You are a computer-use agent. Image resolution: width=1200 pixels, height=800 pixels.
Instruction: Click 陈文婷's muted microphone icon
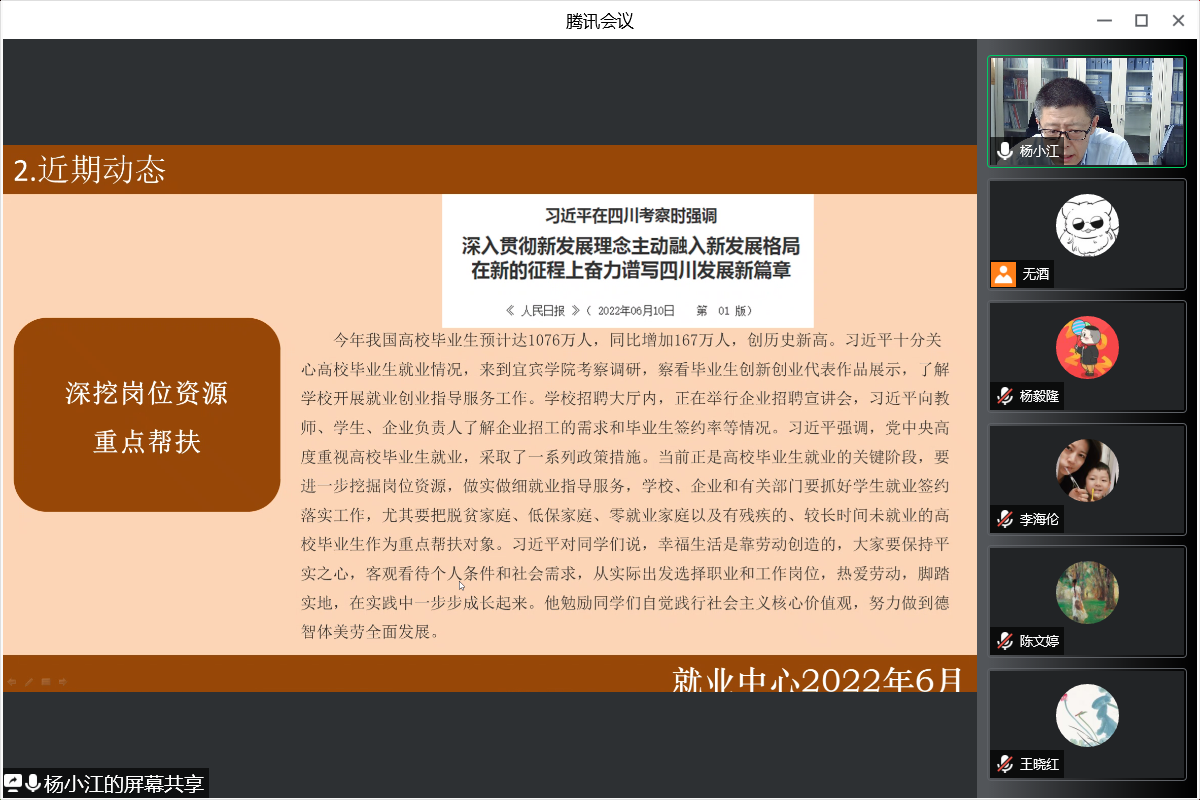1005,641
